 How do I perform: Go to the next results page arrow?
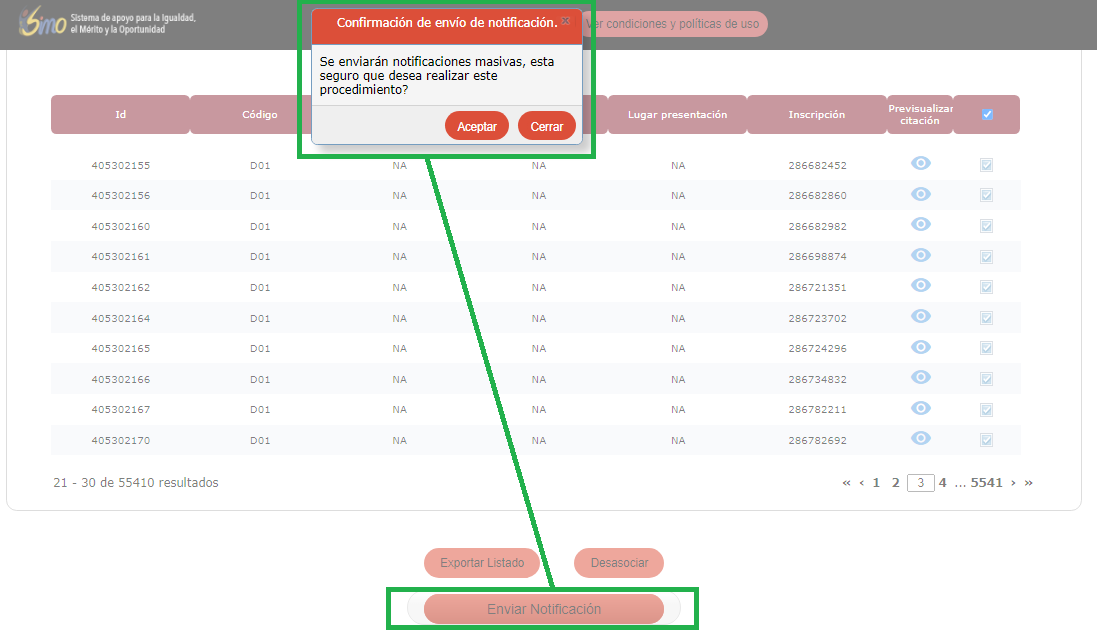click(1013, 483)
